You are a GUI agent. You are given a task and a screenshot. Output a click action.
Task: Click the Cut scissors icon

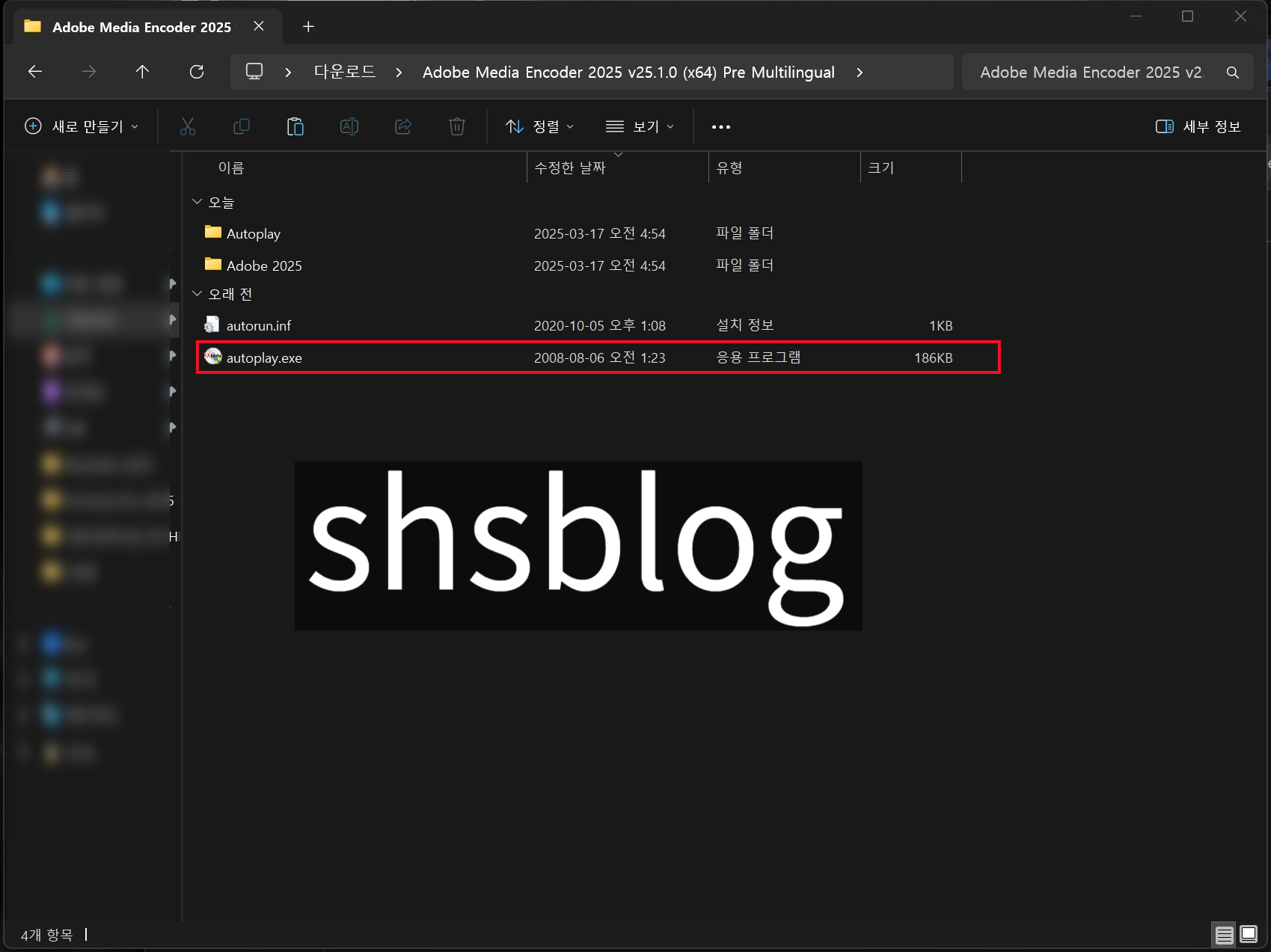pos(188,126)
